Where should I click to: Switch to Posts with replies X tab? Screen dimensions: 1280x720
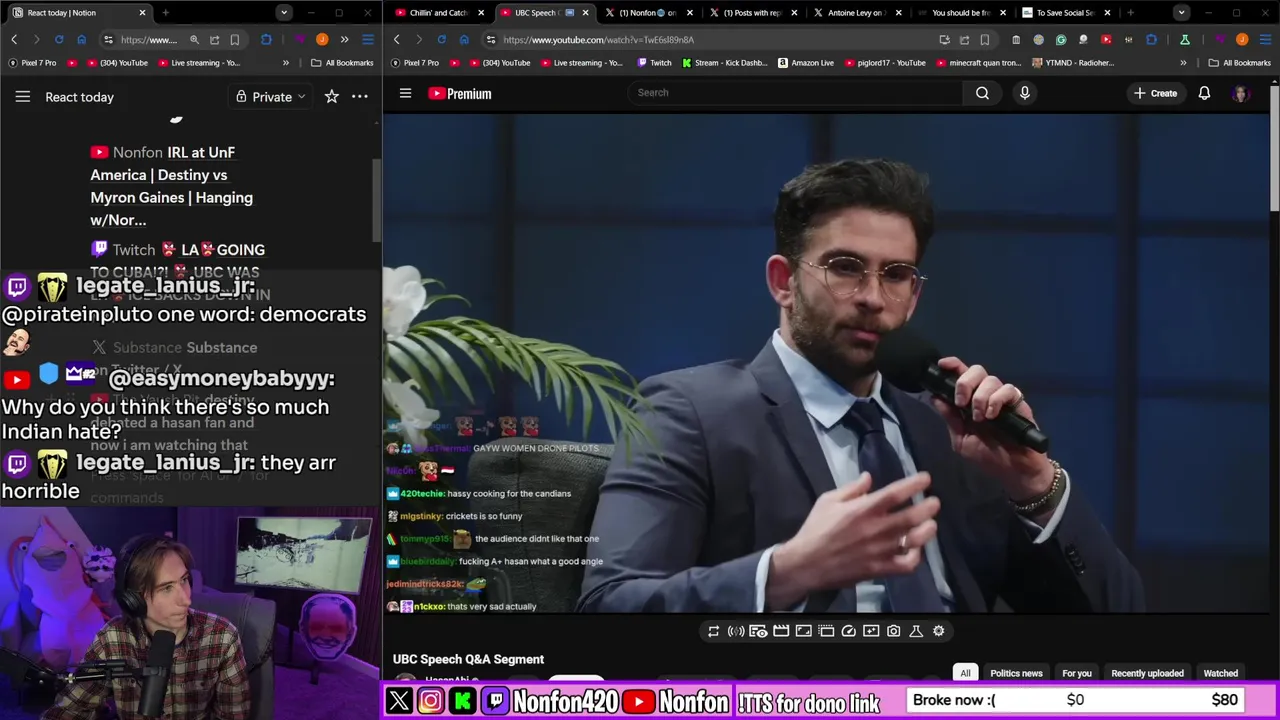[752, 13]
